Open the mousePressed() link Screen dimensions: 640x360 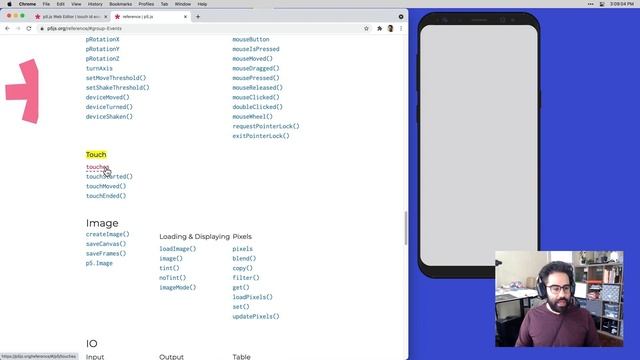coord(256,78)
